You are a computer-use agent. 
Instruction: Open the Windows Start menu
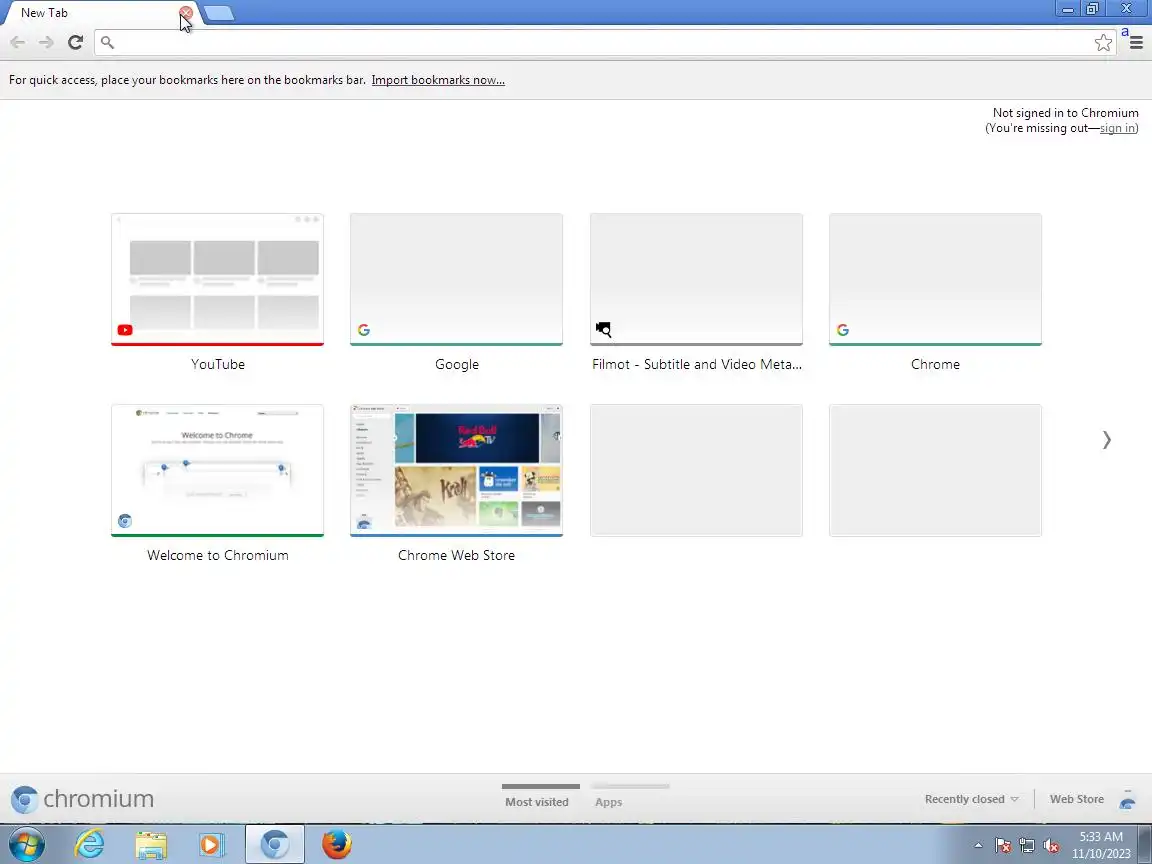coord(26,844)
